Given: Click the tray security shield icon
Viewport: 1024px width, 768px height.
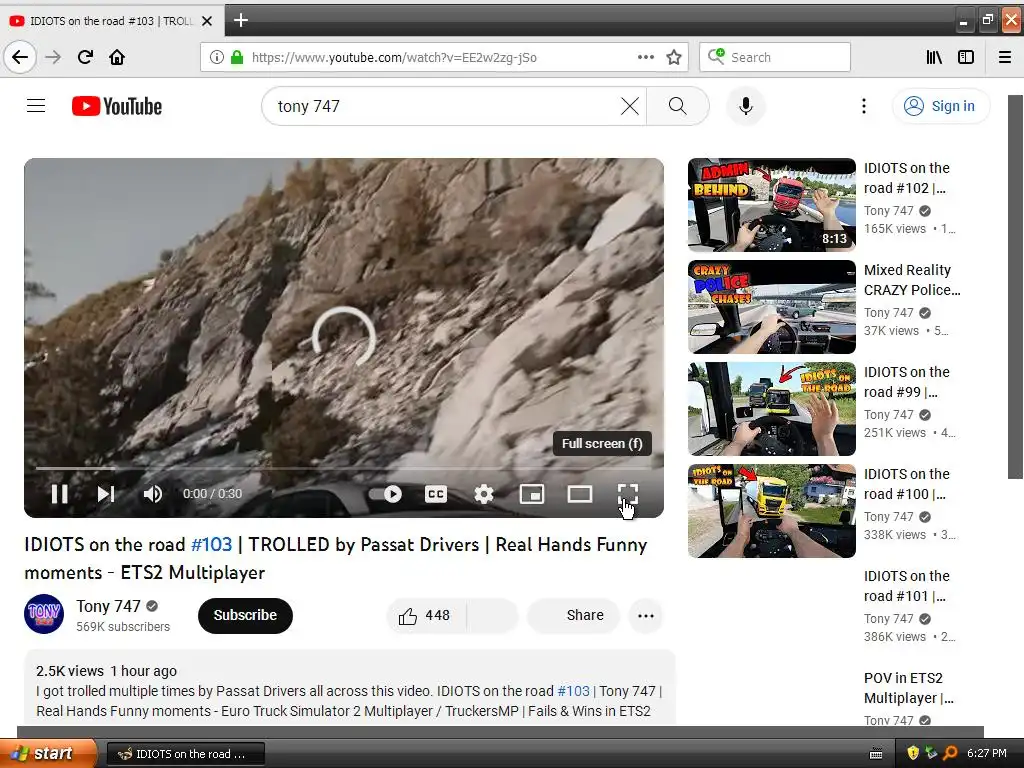Looking at the screenshot, I should pyautogui.click(x=912, y=753).
